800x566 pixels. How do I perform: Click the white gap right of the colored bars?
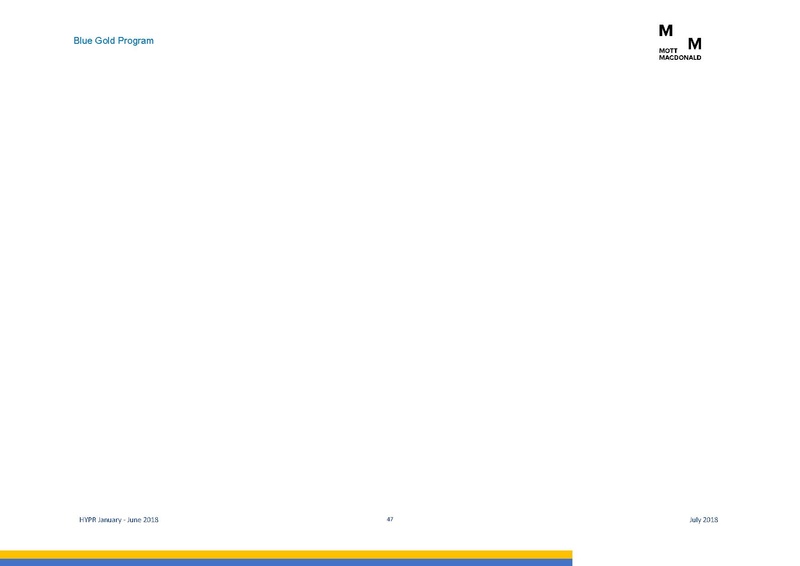pyautogui.click(x=686, y=558)
